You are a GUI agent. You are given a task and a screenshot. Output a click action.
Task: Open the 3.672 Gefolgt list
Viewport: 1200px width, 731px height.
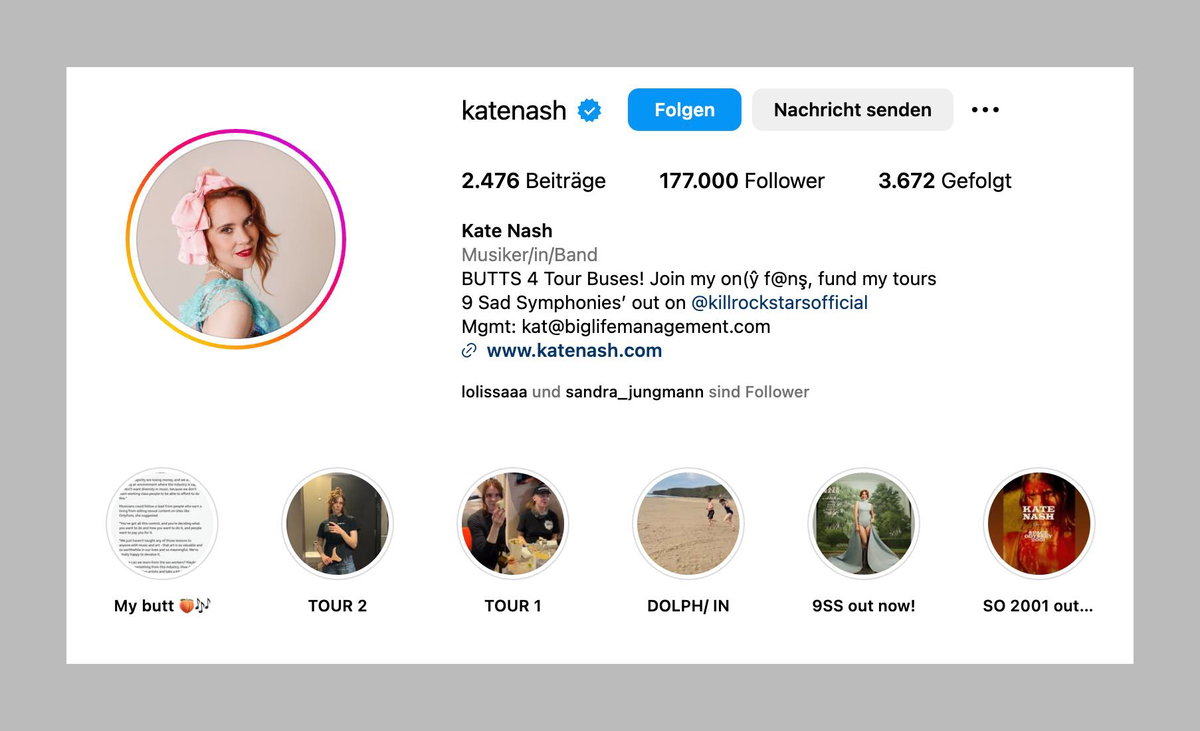944,181
